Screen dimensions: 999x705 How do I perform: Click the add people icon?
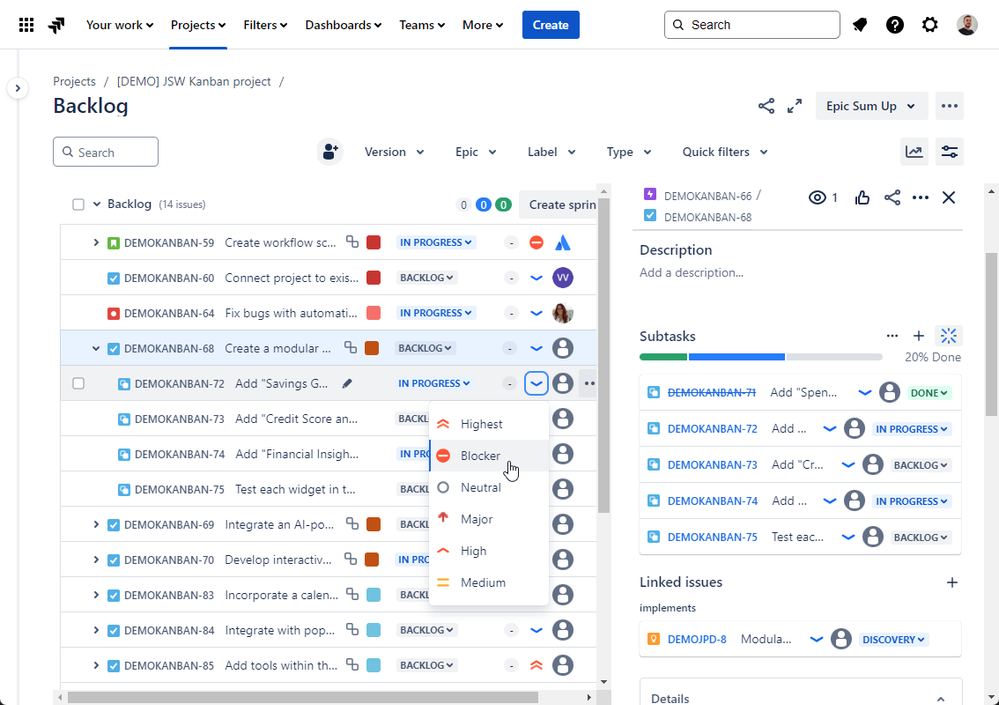pyautogui.click(x=330, y=152)
